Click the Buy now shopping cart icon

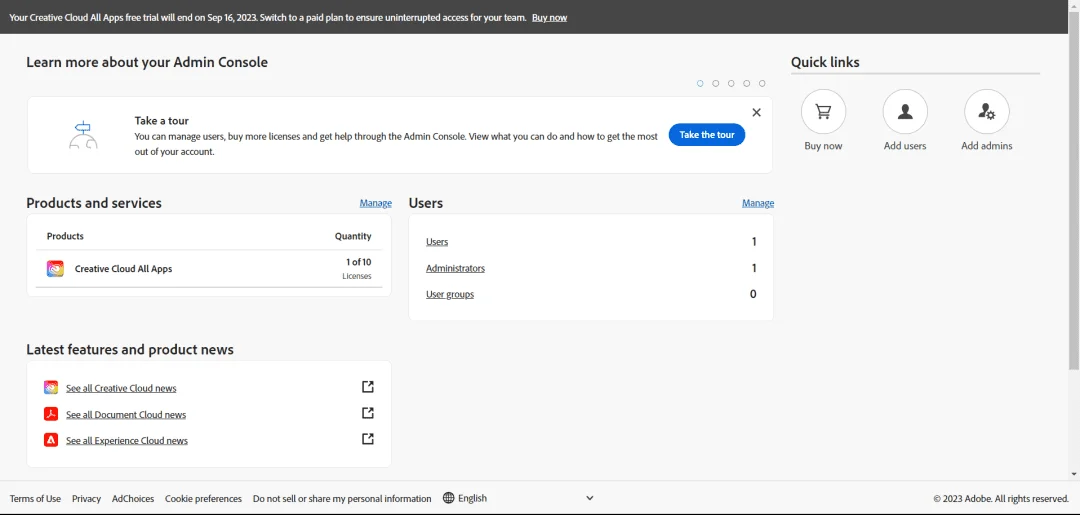click(823, 112)
